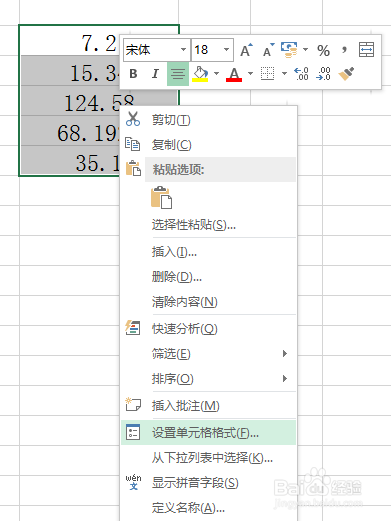Image resolution: width=391 pixels, height=521 pixels.
Task: Apply accounting number format icon
Action: coord(289,50)
